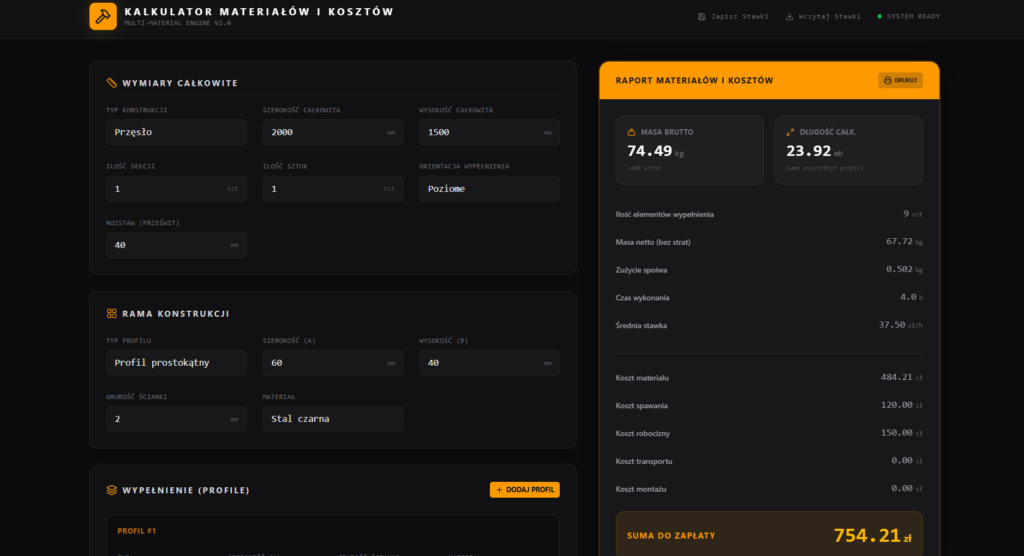1024x556 pixels.
Task: Click the Ilość elementów wypełnienia value 9
Action: pos(906,214)
